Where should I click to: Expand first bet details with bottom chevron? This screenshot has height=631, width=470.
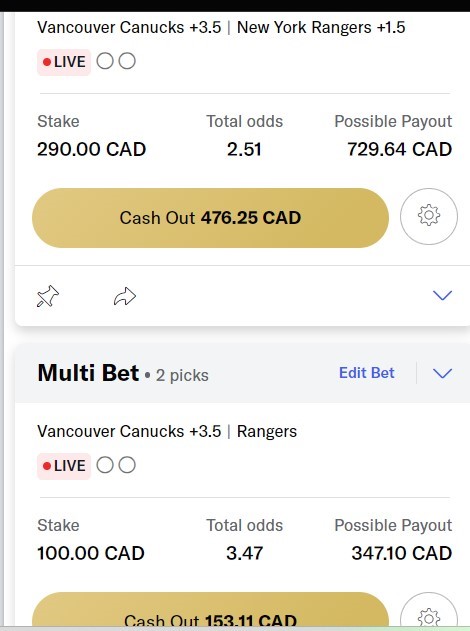click(442, 295)
